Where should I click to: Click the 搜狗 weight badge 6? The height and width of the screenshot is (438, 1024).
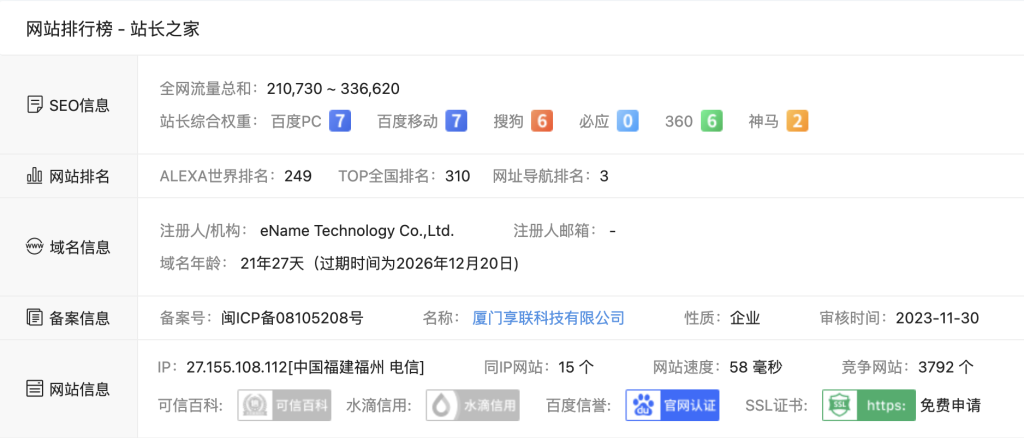pyautogui.click(x=542, y=121)
